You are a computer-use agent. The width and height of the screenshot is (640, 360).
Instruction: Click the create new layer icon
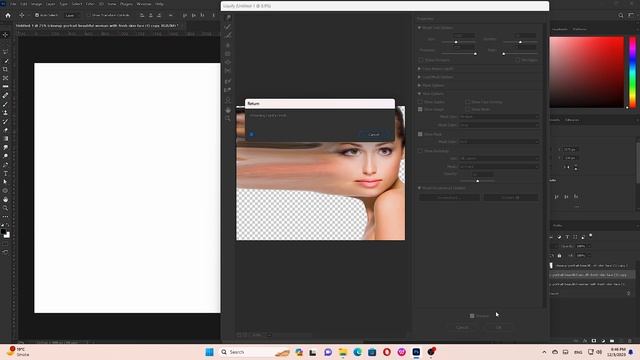621,340
